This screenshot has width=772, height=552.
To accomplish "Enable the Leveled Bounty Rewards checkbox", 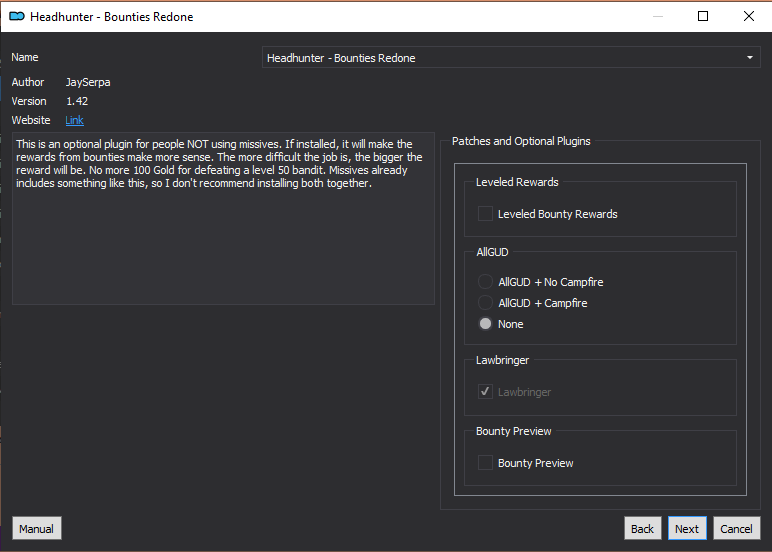I will point(485,214).
